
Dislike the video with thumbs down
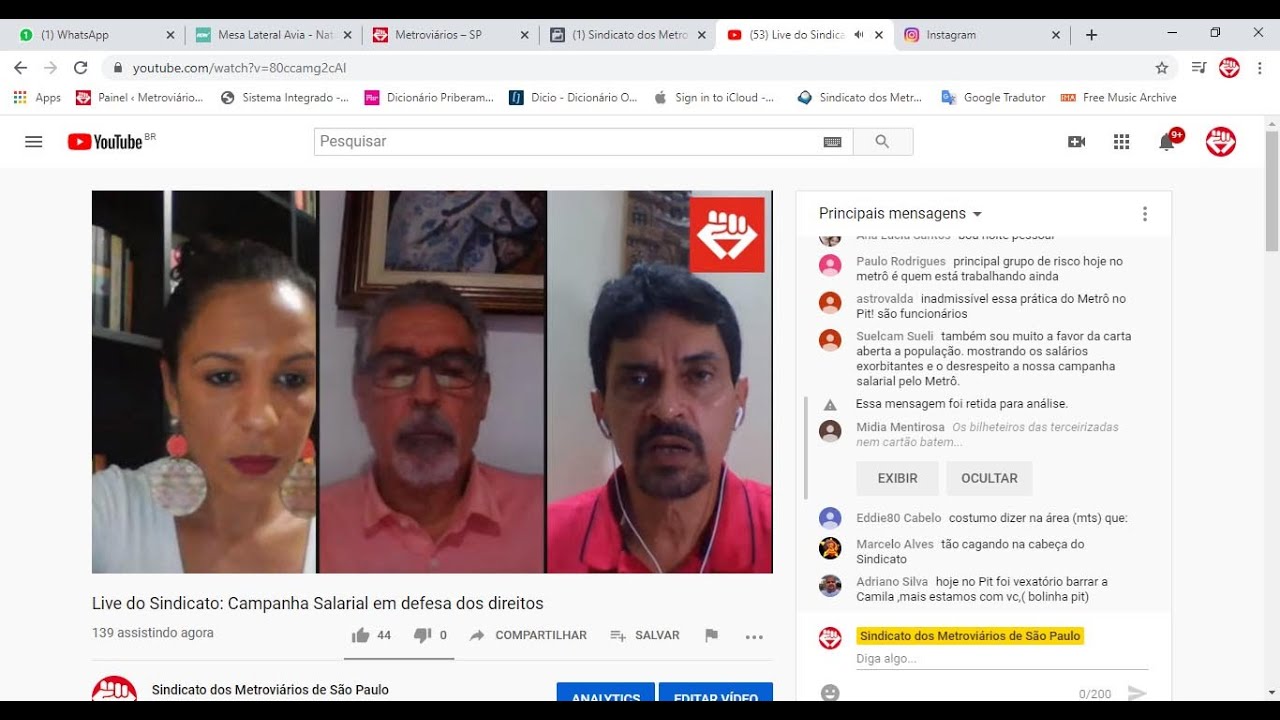tap(422, 635)
